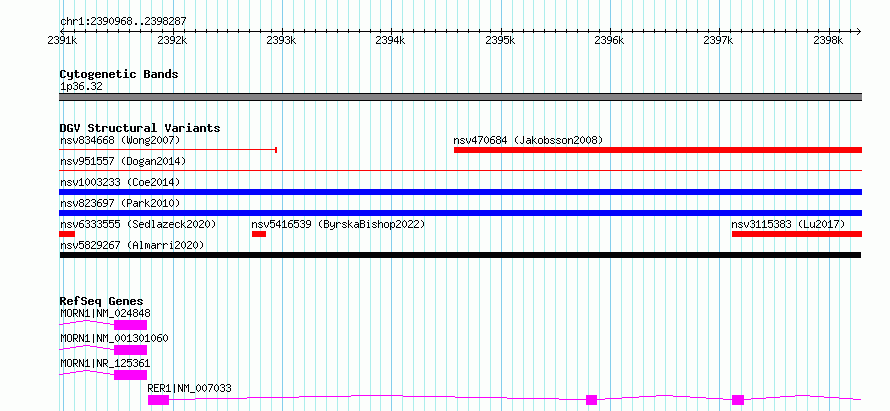Click the RER1 exon near 2397k
The image size is (890, 411).
[738, 400]
